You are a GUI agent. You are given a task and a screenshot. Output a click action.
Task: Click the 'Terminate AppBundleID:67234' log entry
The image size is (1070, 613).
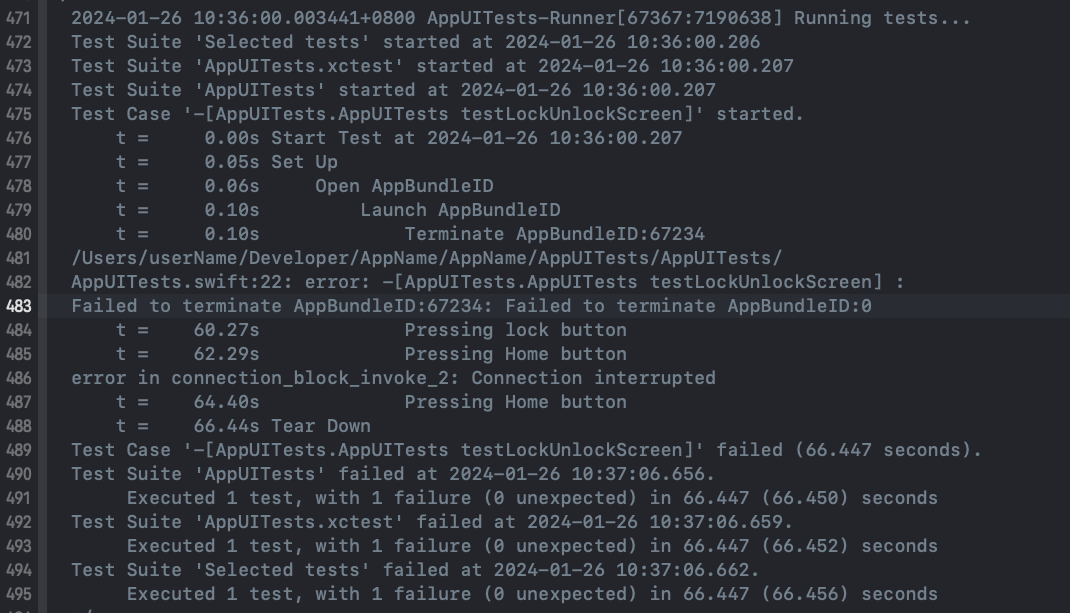pos(554,234)
